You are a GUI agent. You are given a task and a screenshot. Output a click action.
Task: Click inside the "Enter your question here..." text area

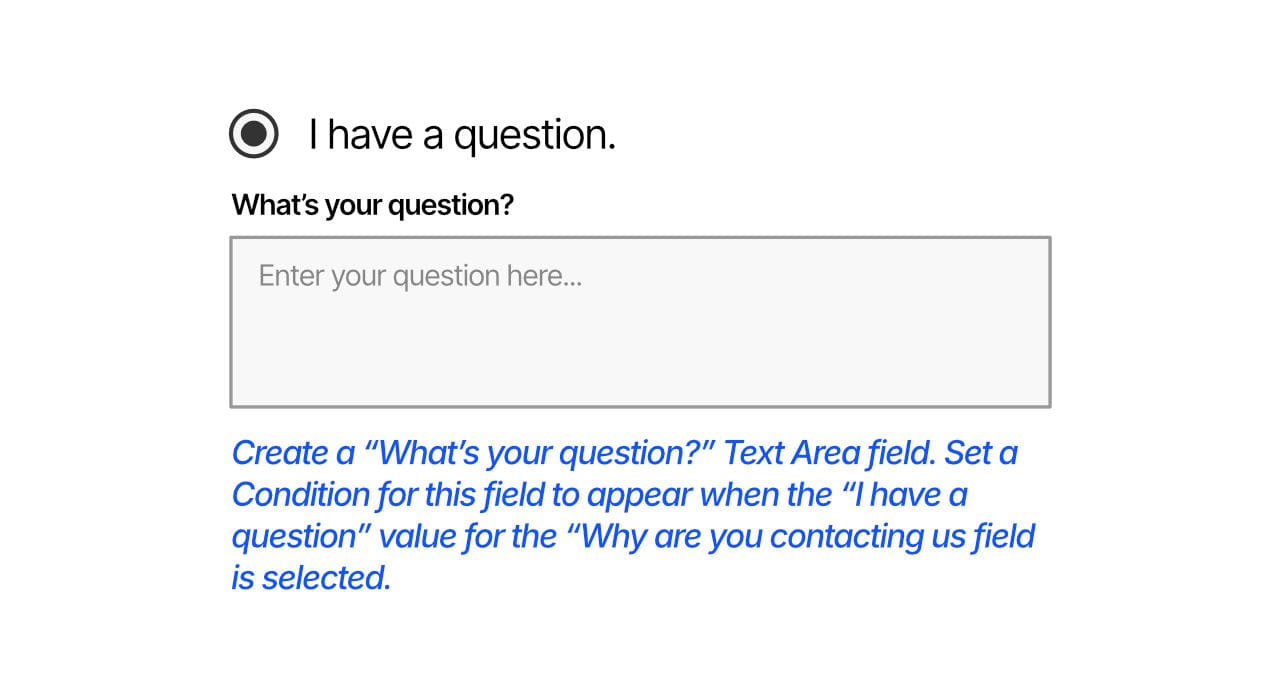(640, 320)
